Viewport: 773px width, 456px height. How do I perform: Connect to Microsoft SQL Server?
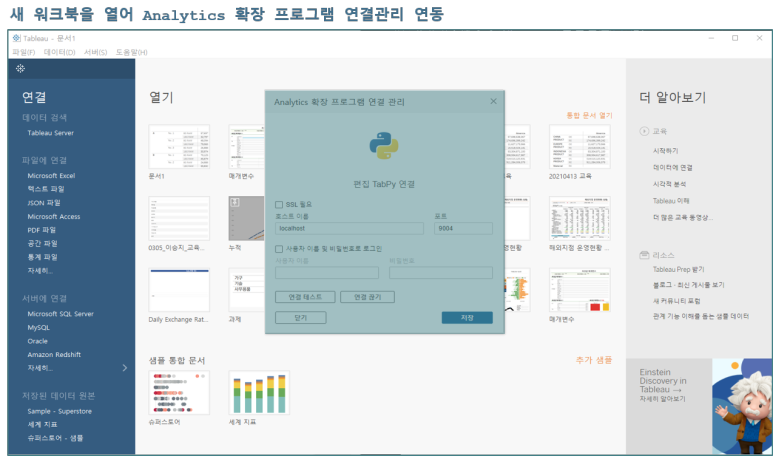click(60, 314)
